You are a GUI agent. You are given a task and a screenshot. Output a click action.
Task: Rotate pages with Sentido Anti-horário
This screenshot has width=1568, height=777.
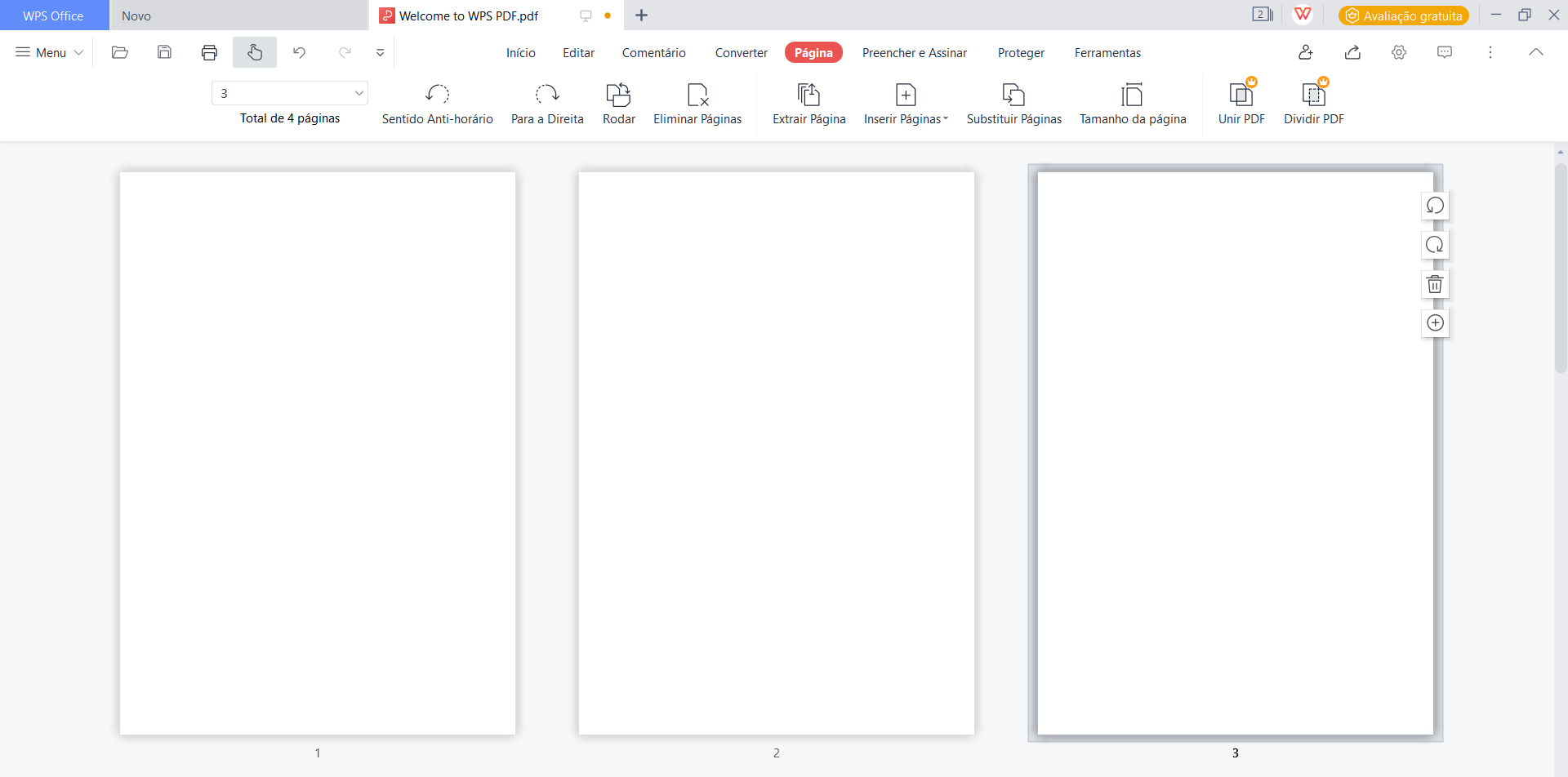(437, 104)
